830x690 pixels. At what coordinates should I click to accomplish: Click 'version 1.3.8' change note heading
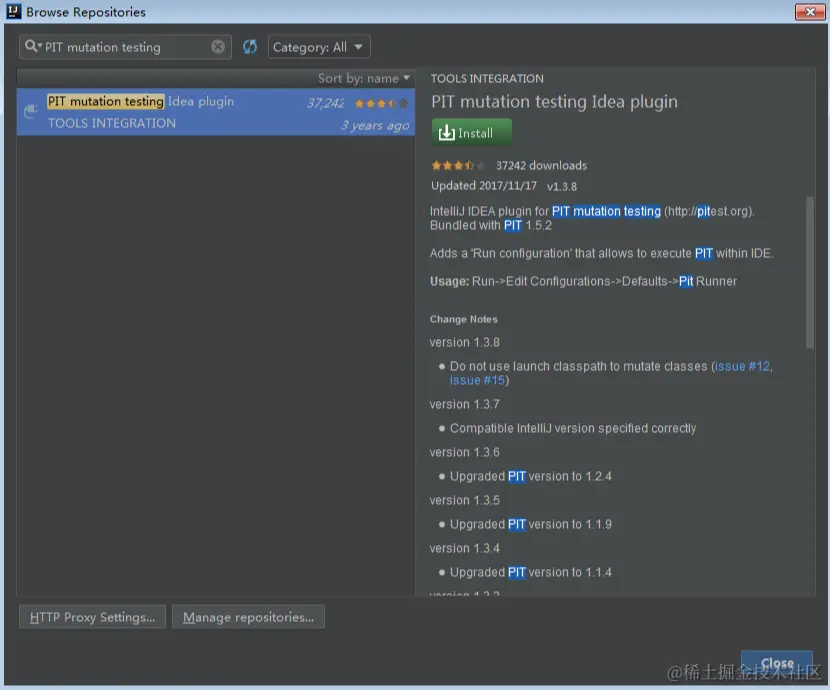[465, 342]
